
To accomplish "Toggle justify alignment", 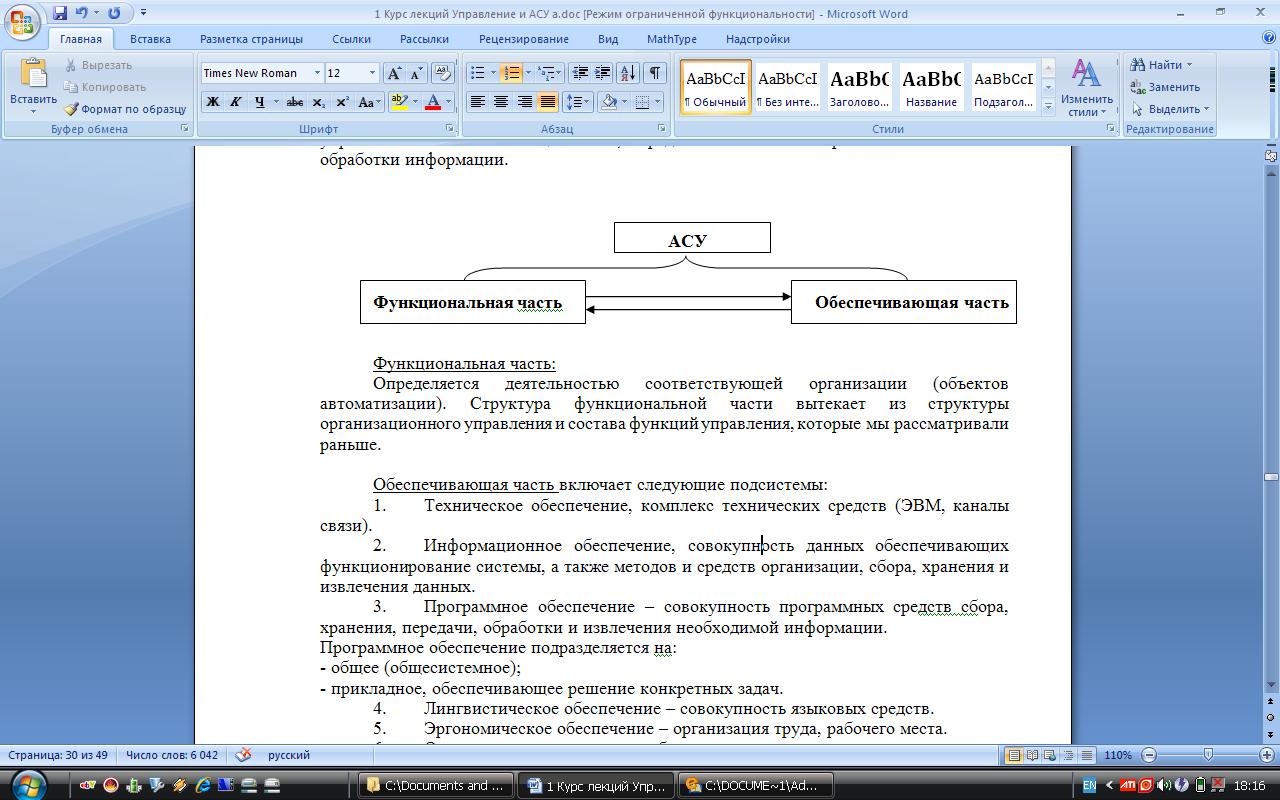I will 547,102.
